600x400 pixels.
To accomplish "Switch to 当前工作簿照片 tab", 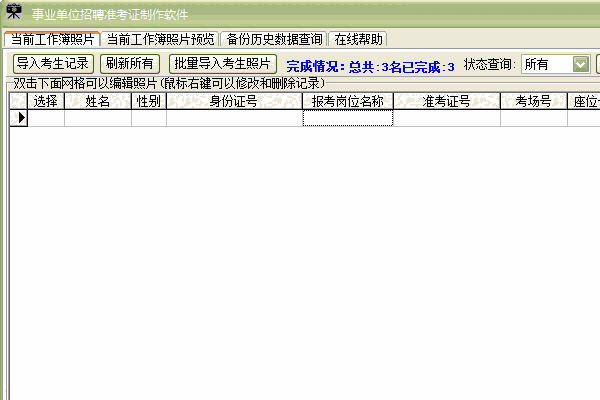I will pyautogui.click(x=52, y=39).
